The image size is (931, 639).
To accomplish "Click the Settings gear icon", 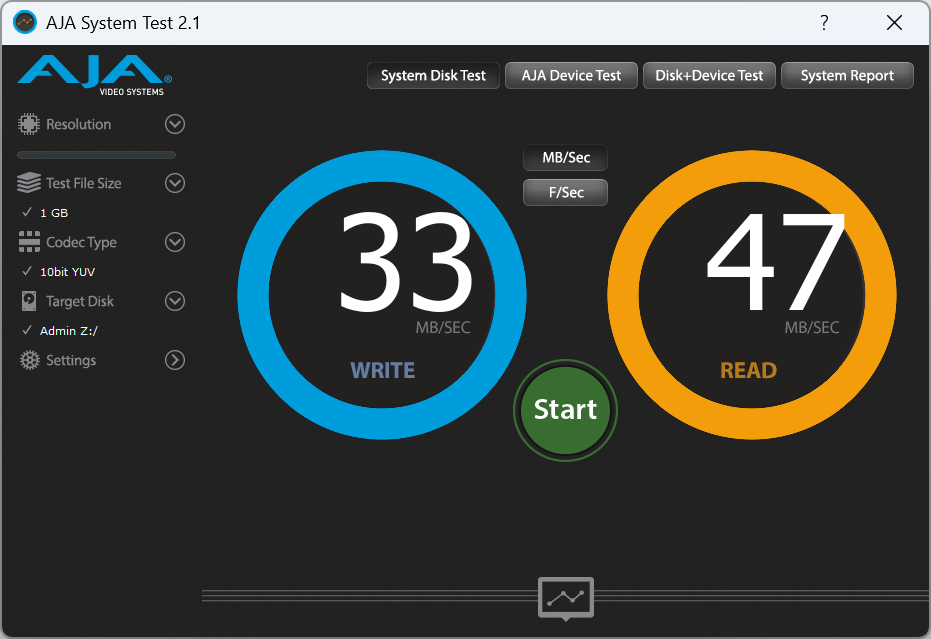I will click(x=29, y=360).
